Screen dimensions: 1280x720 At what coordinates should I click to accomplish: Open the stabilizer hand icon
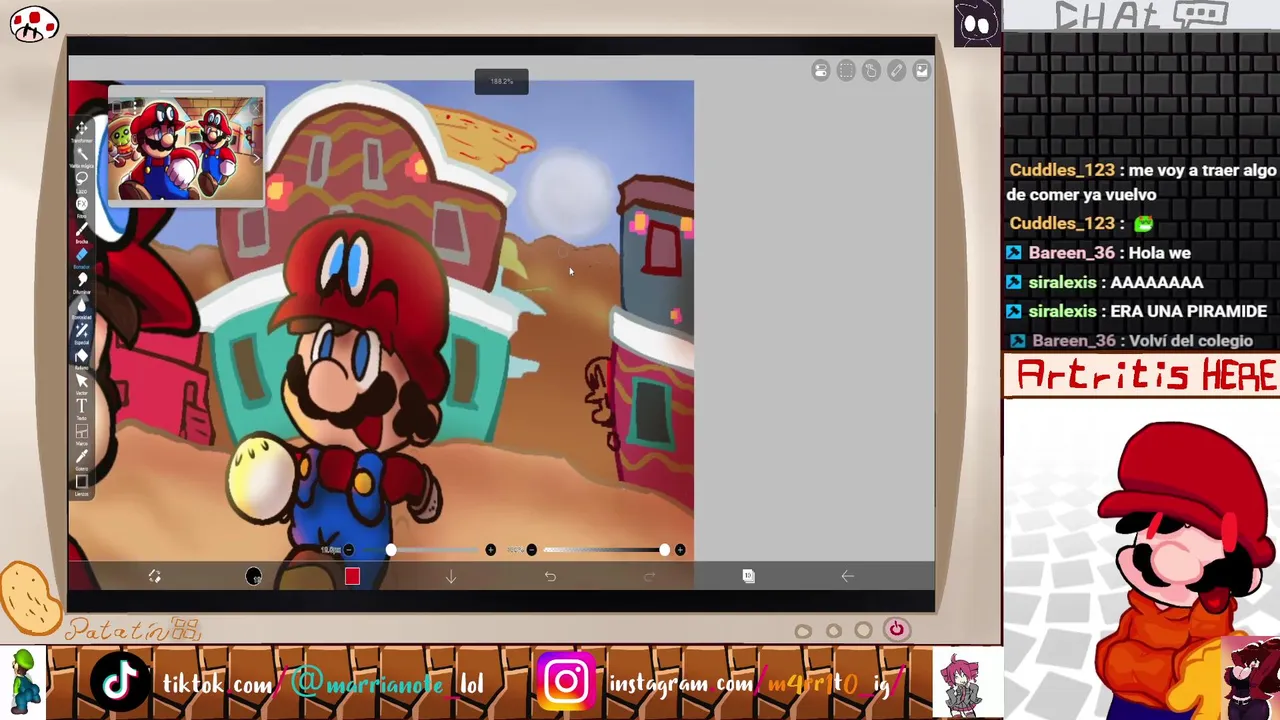pyautogui.click(x=871, y=70)
